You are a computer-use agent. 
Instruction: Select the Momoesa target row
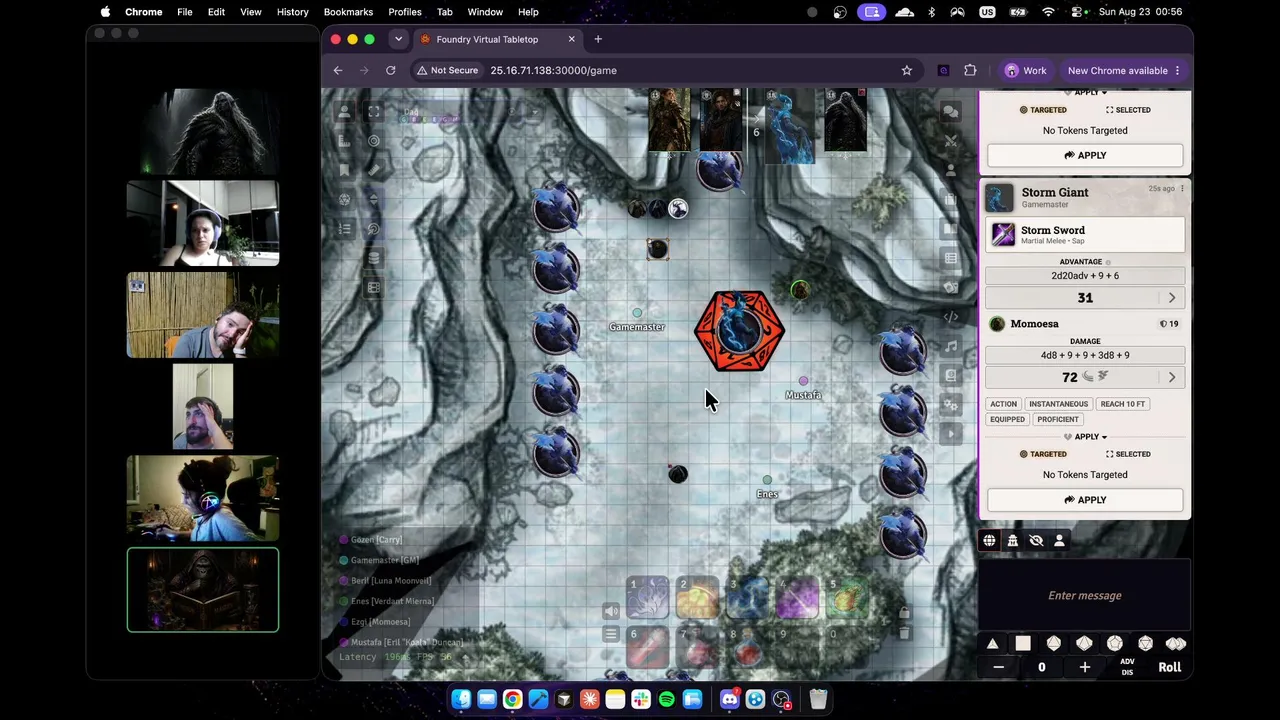coord(1085,324)
